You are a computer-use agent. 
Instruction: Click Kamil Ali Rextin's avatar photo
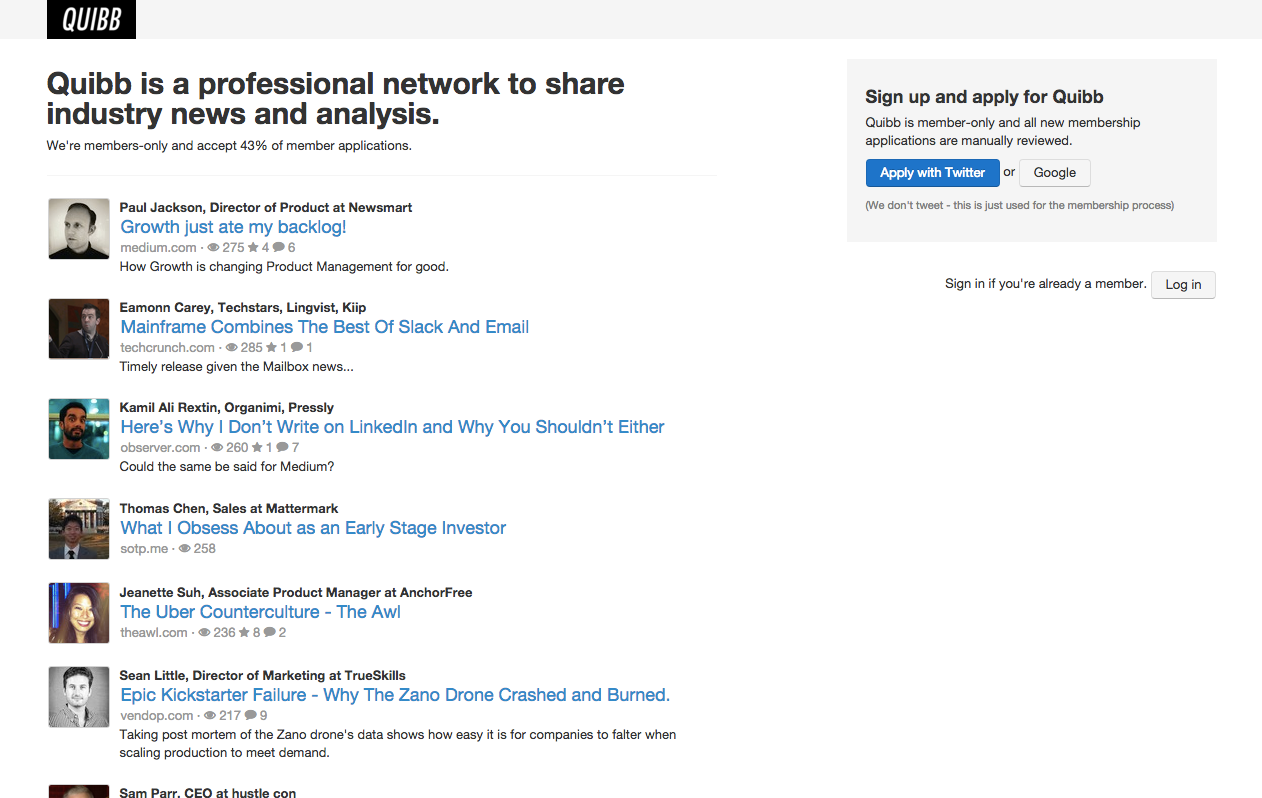(79, 429)
